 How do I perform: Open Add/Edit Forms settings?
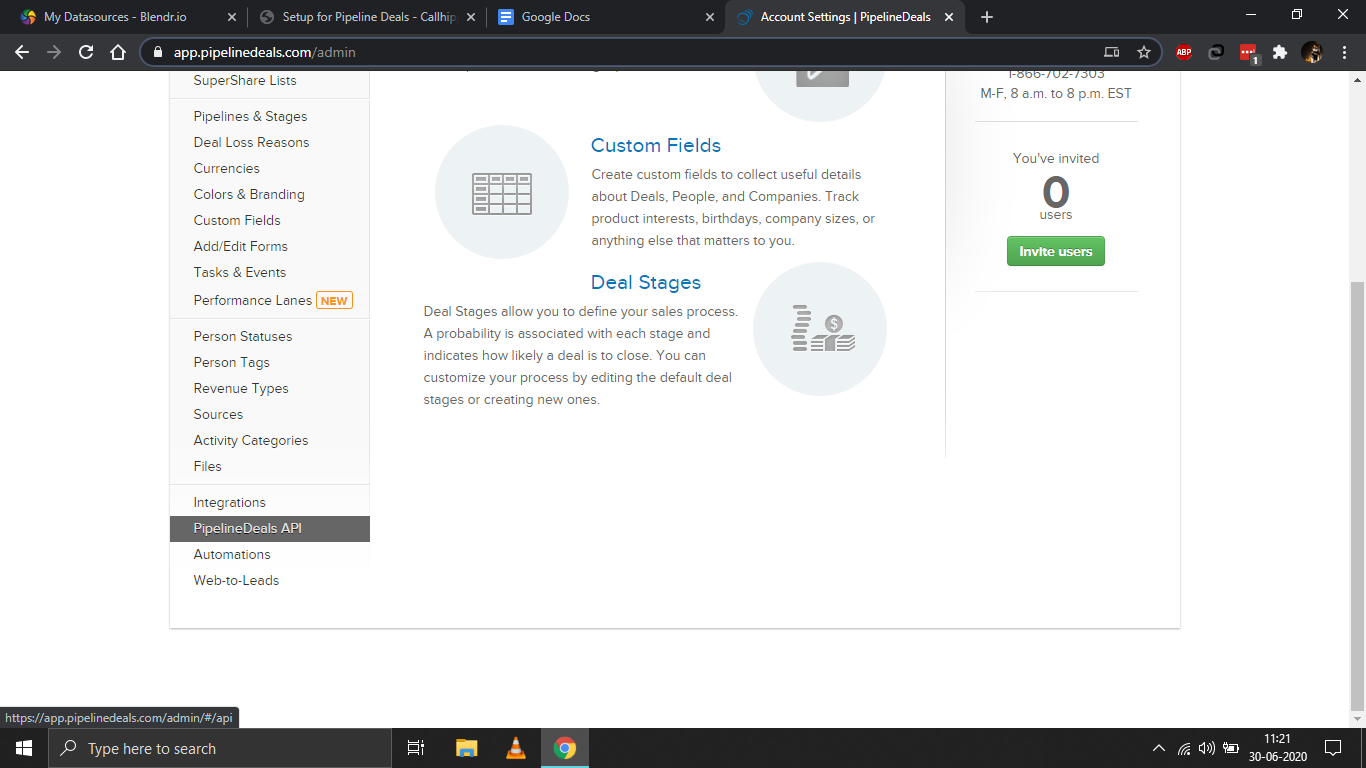(240, 246)
